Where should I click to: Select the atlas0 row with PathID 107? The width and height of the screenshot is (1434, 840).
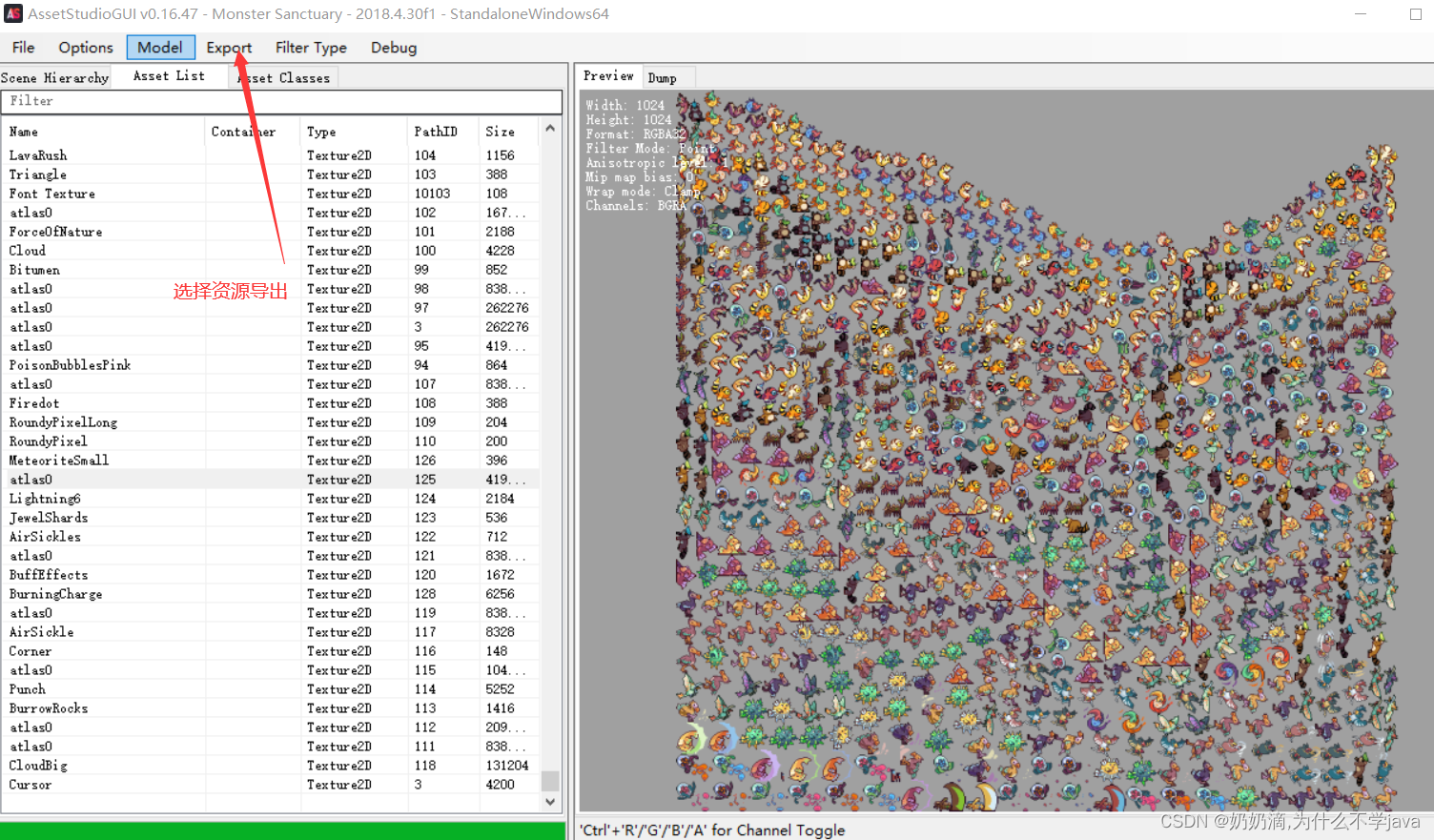point(272,384)
